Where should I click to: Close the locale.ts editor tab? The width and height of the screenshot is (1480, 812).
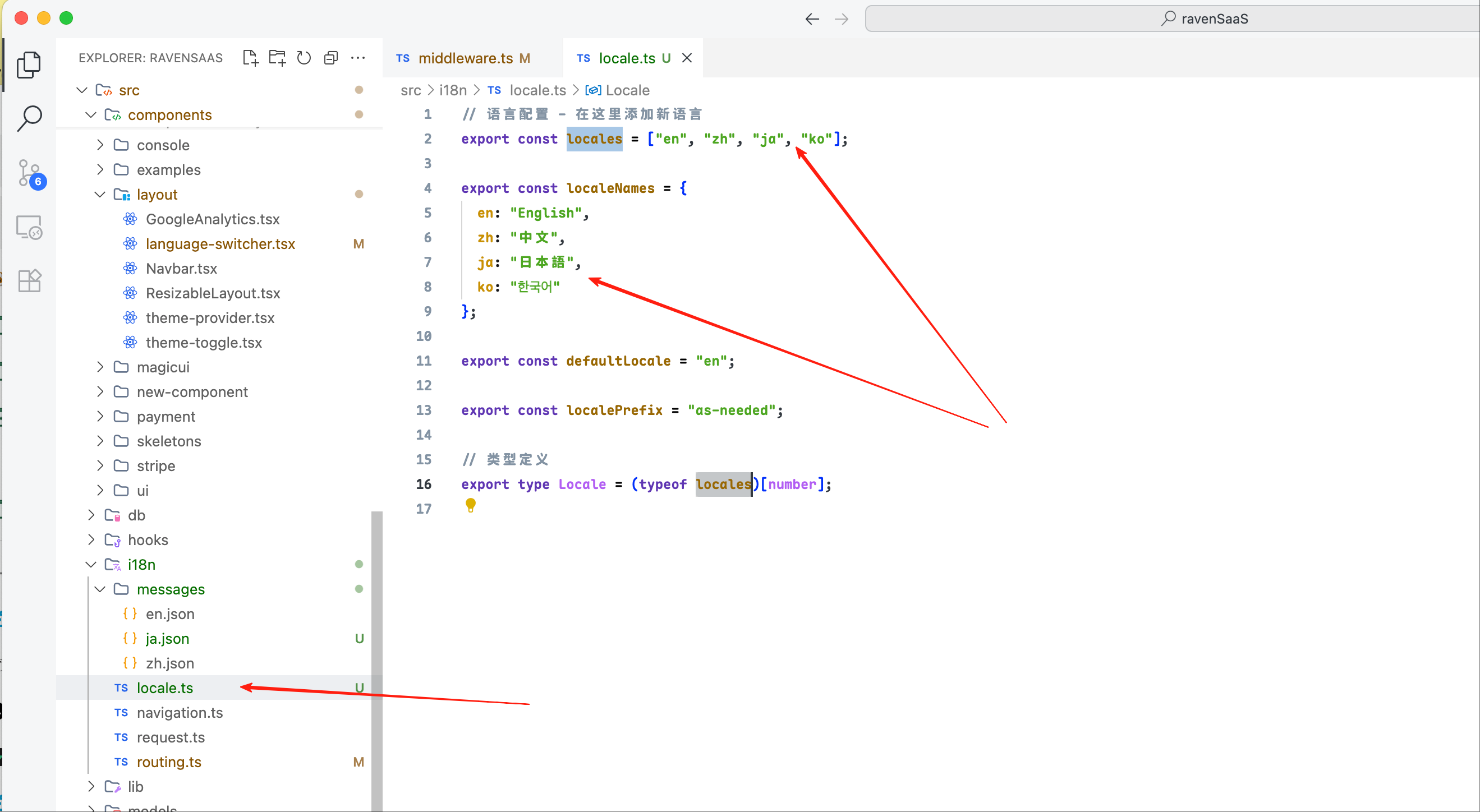[x=687, y=58]
